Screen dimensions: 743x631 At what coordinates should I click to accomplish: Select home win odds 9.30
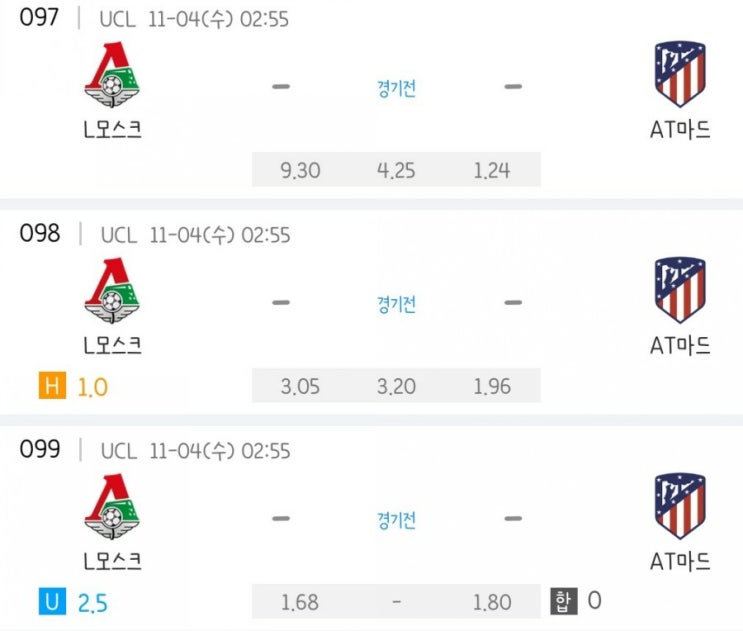300,170
